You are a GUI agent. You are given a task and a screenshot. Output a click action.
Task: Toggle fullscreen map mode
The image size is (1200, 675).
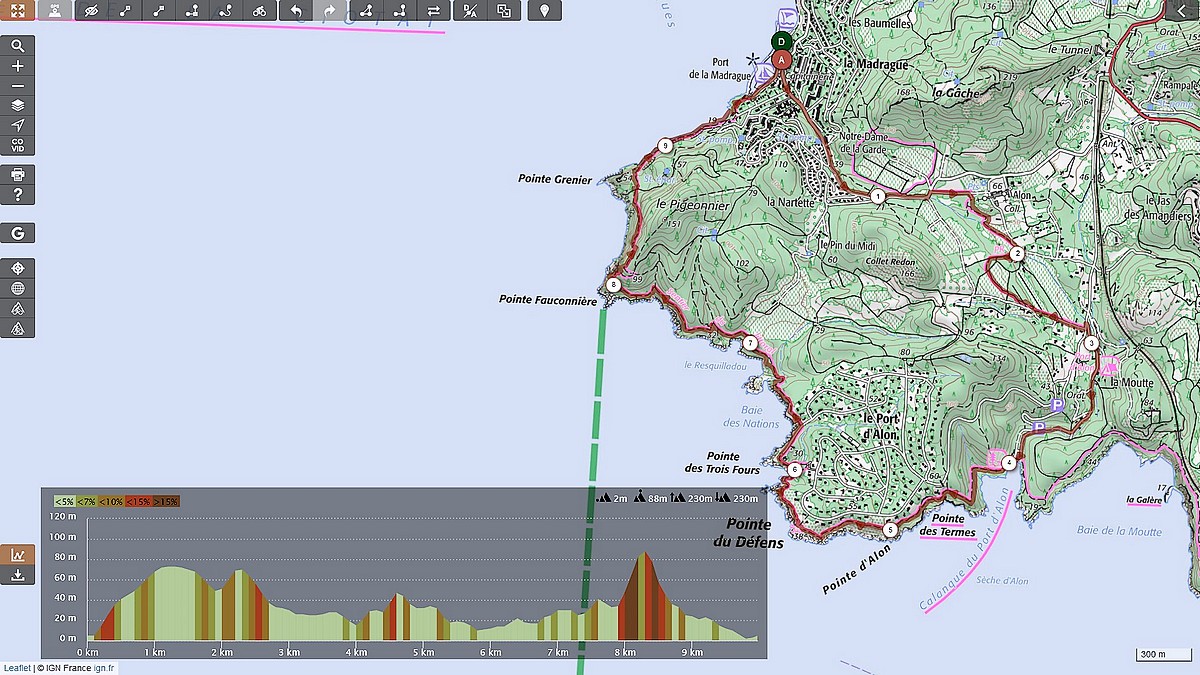17,11
